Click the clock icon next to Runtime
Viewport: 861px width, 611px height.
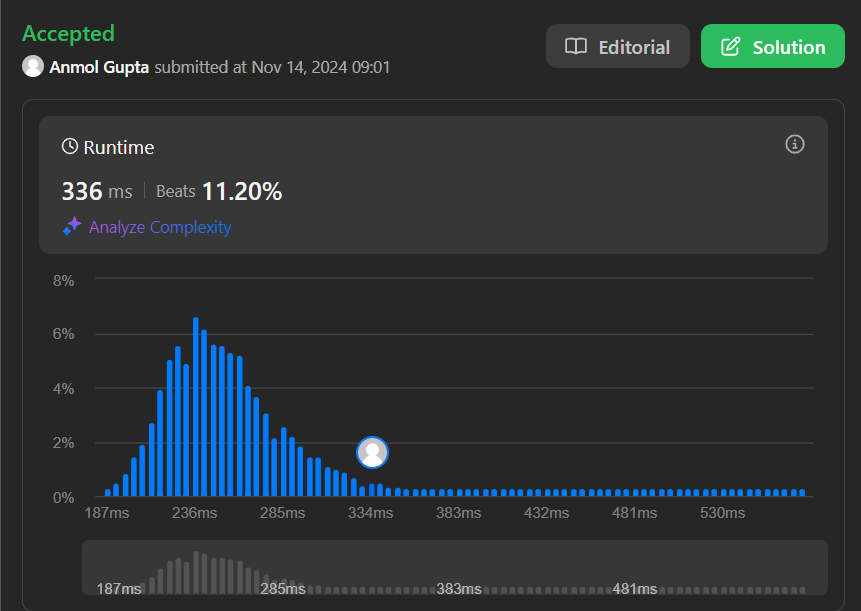click(70, 147)
